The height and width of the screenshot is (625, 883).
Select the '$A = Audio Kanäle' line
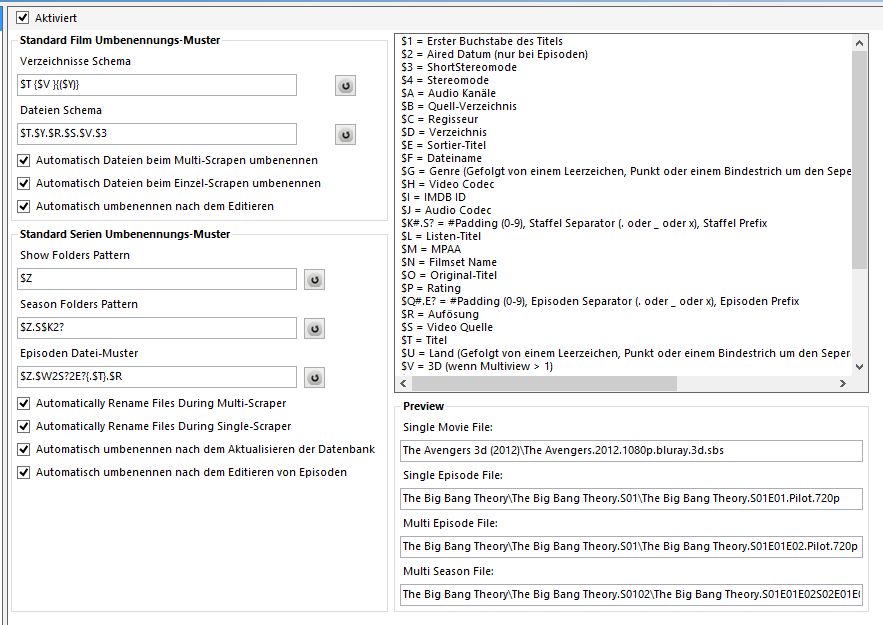click(x=449, y=93)
